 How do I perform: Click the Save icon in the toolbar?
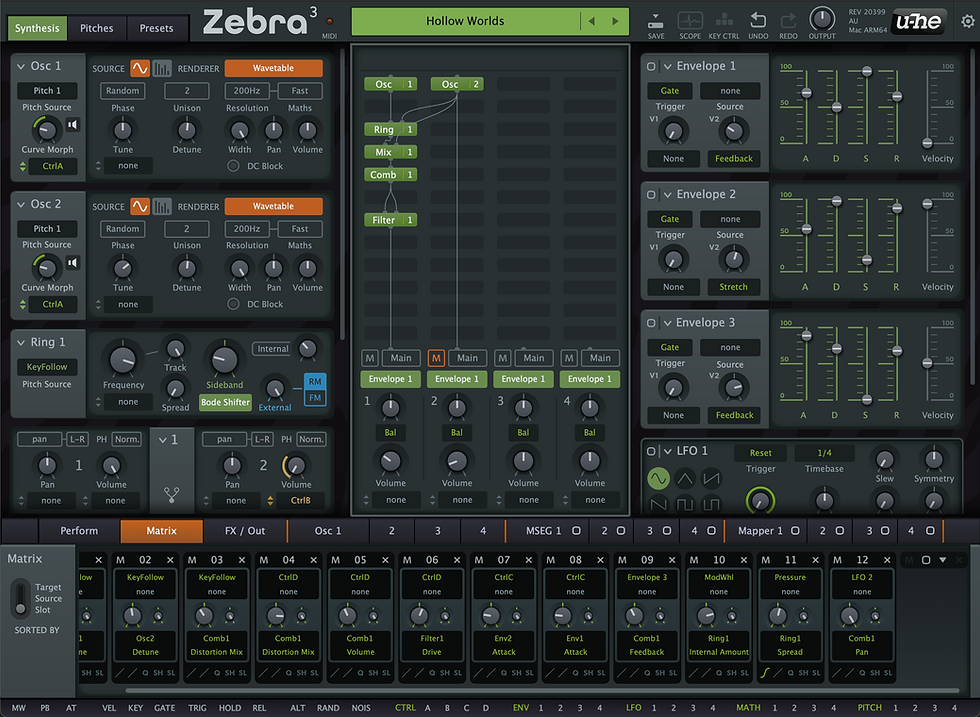[x=655, y=22]
